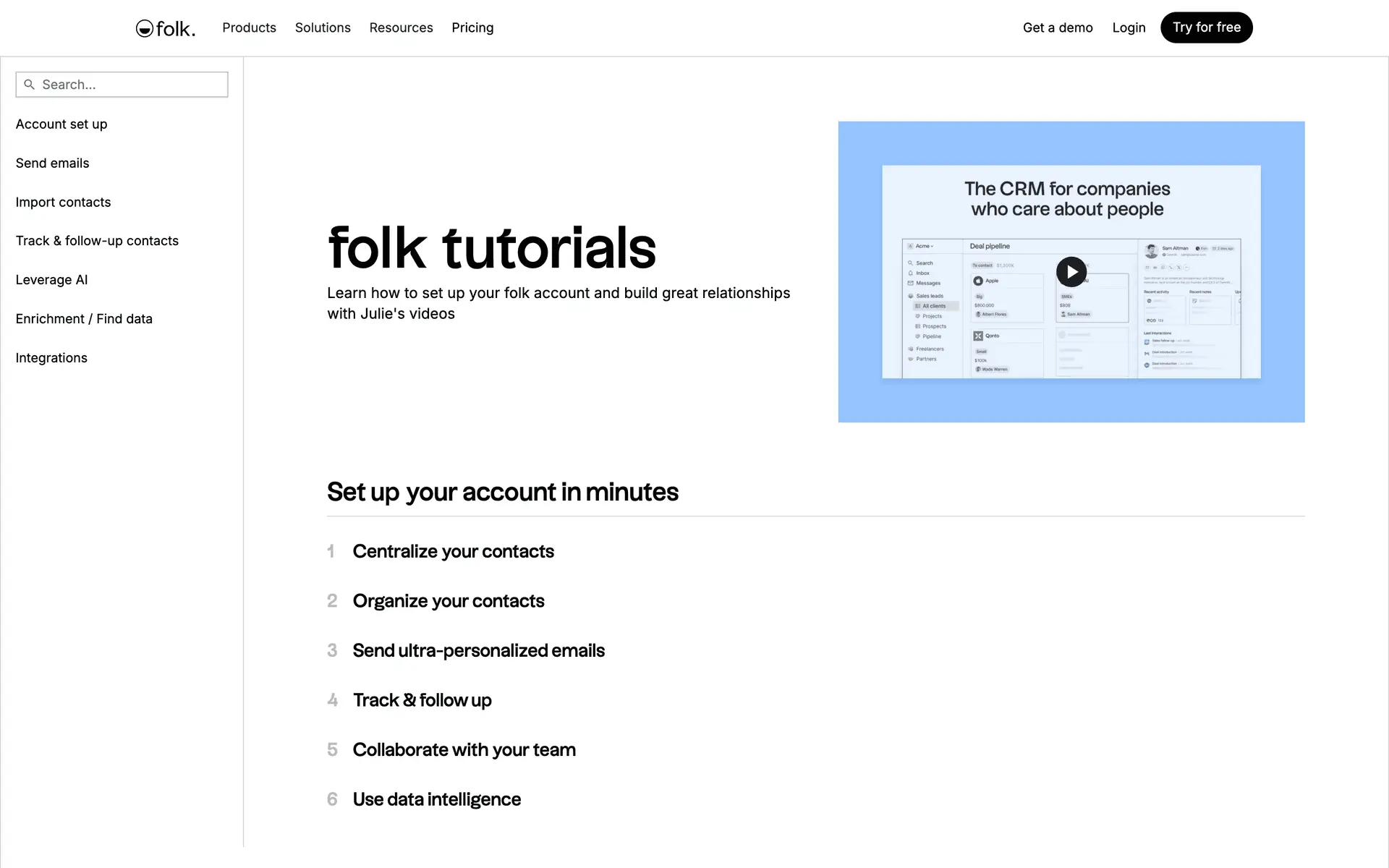The width and height of the screenshot is (1389, 868).
Task: Open the Products menu
Action: (x=249, y=27)
